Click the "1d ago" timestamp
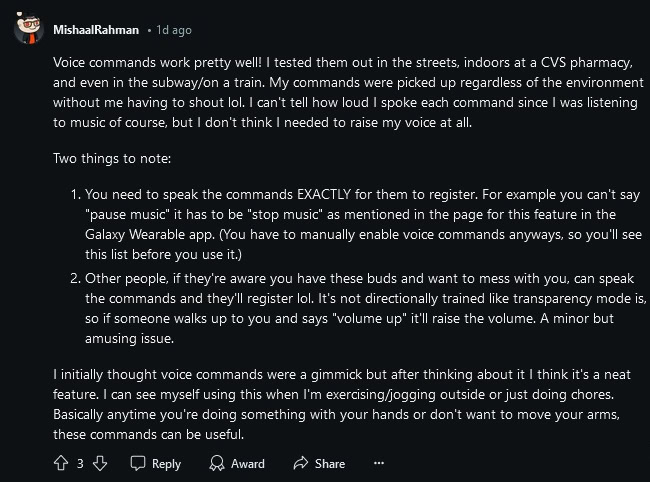The width and height of the screenshot is (650, 482). pyautogui.click(x=174, y=30)
